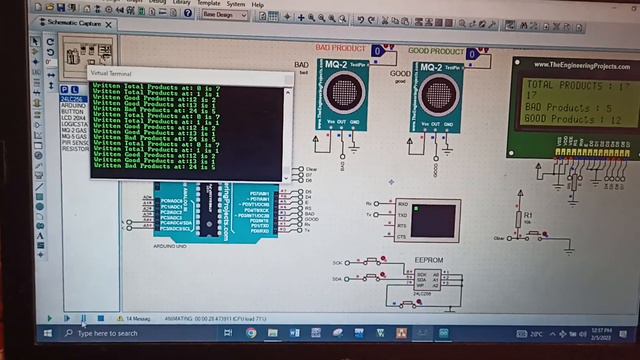Pause the running simulation
This screenshot has height=360, width=640.
pos(83,318)
